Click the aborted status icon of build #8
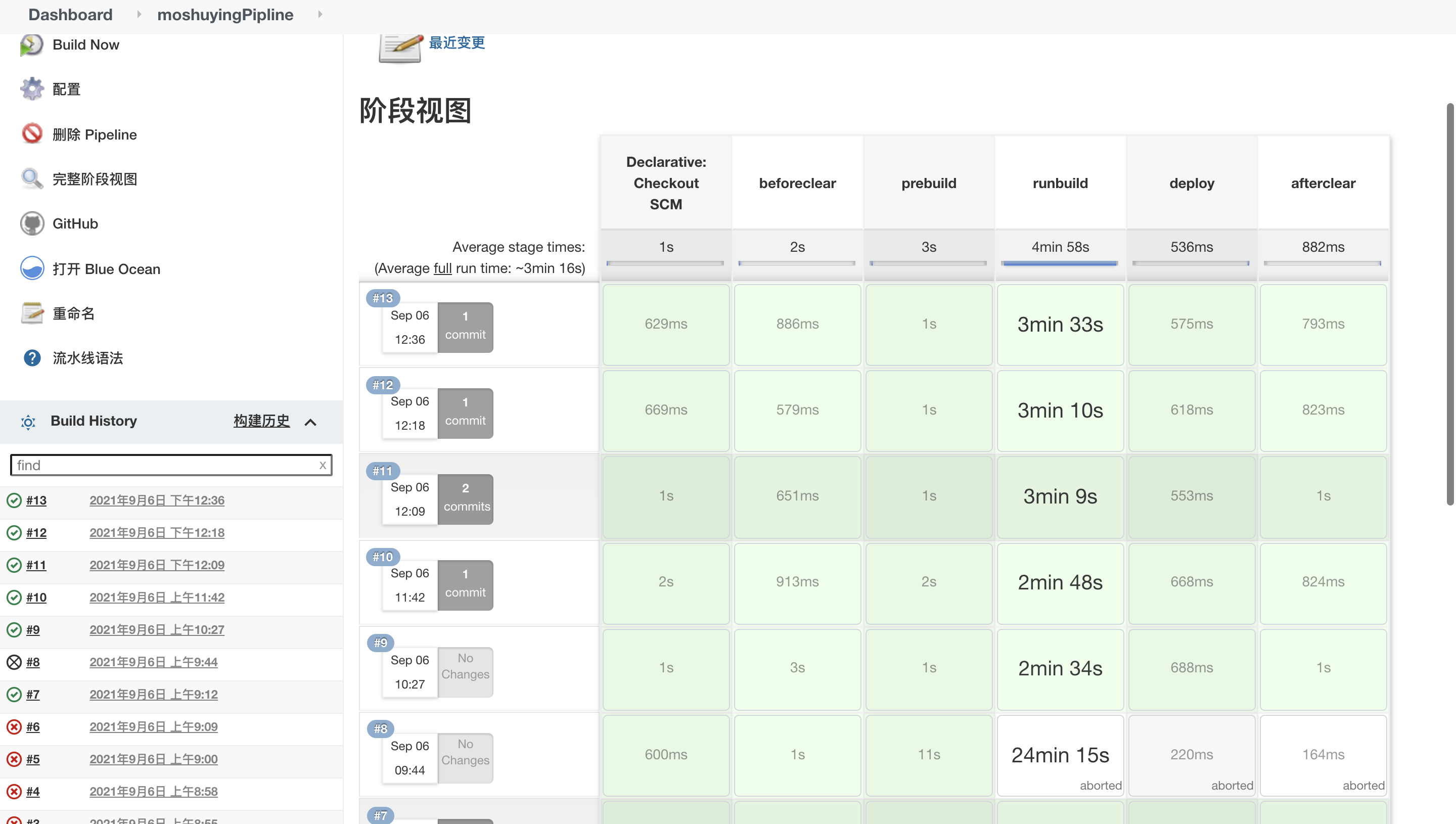The width and height of the screenshot is (1456, 824). [x=14, y=662]
